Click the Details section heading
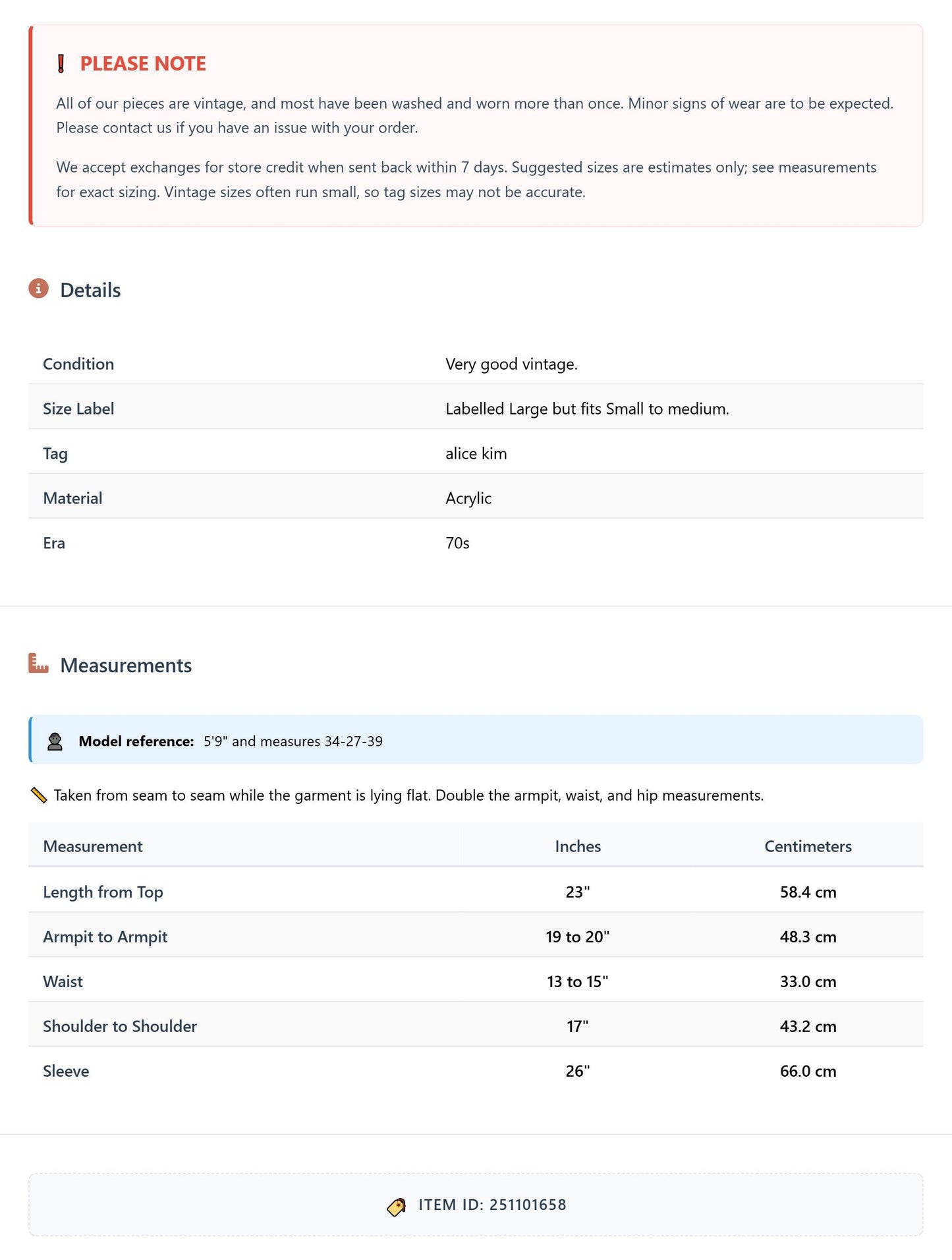This screenshot has width=952, height=1260. pos(90,291)
